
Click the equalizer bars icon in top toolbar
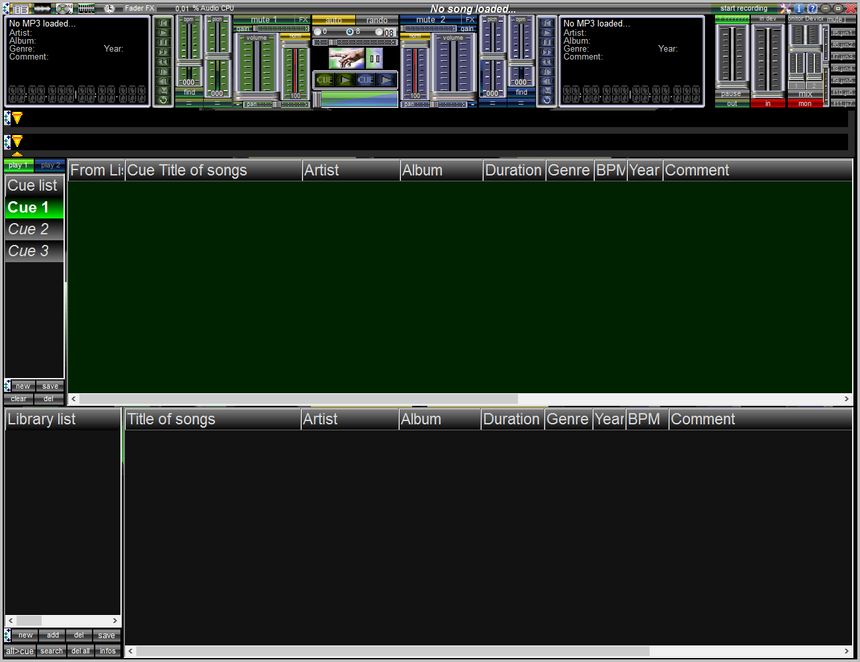coord(86,8)
